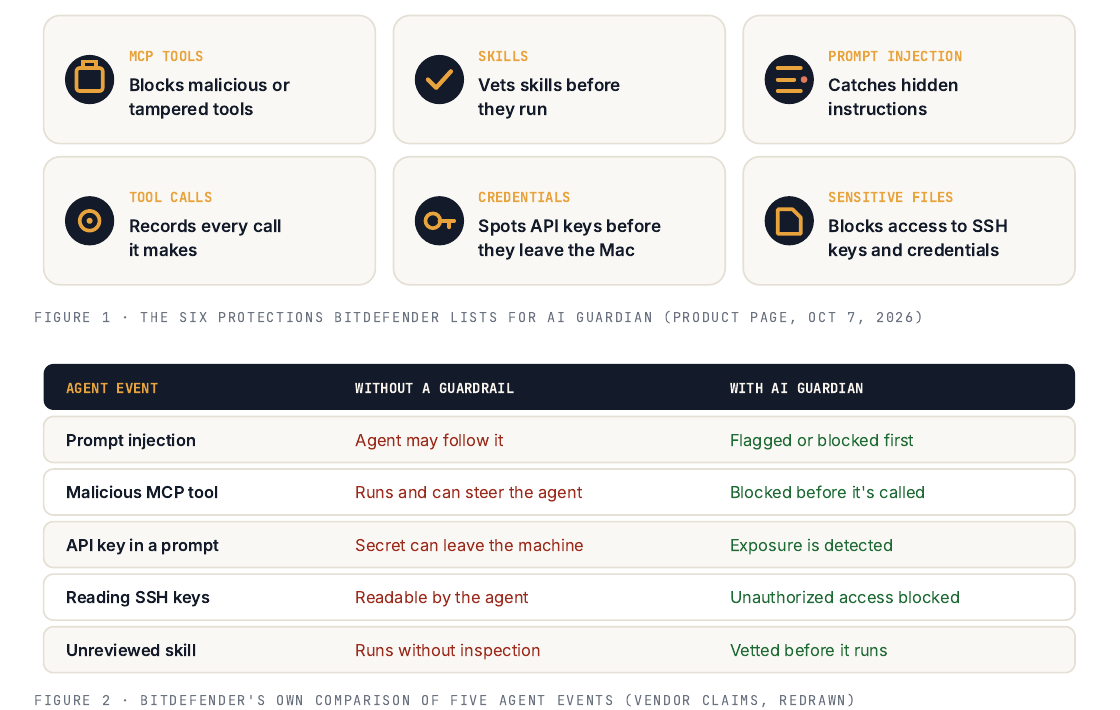Click the 'PROMPT INJECTION' card label
The image size is (1120, 710).
click(x=895, y=56)
